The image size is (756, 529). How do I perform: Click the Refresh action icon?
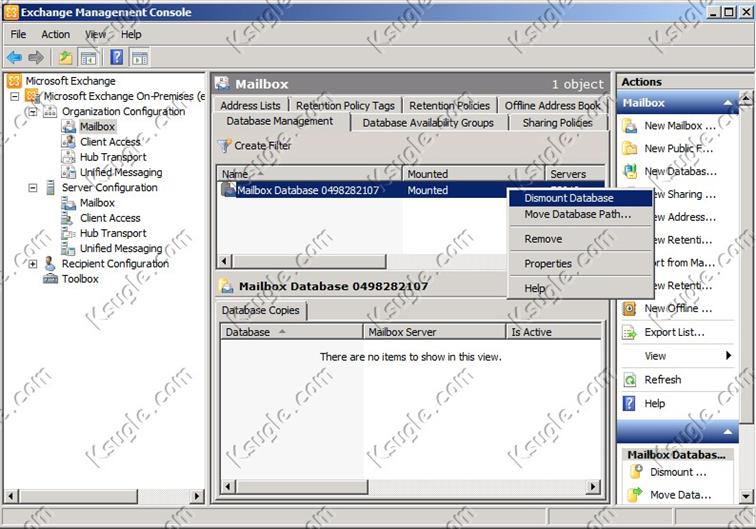coord(630,380)
